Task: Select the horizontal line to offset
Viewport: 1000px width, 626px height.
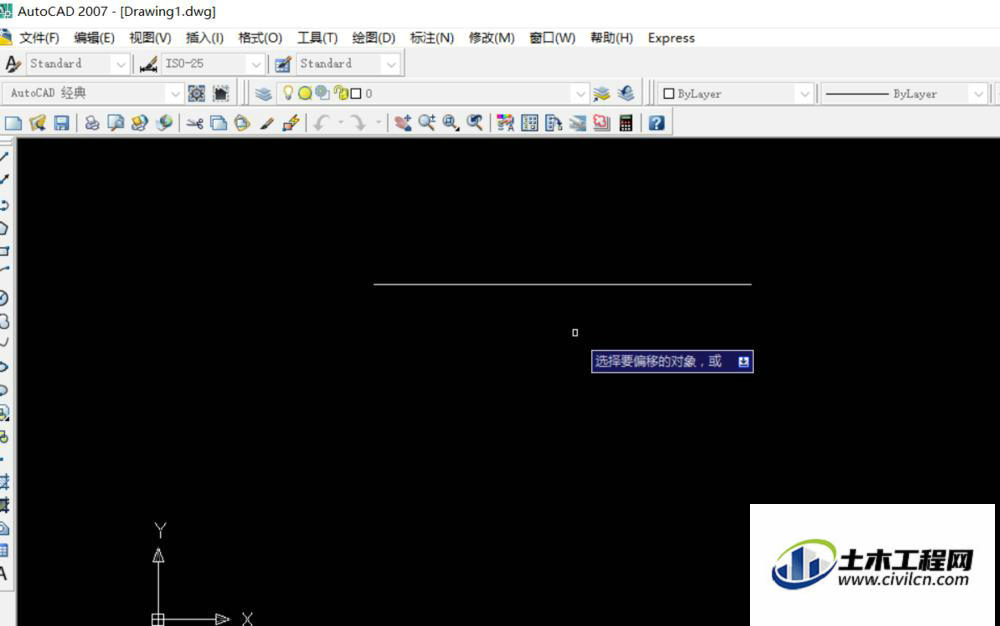Action: tap(562, 284)
